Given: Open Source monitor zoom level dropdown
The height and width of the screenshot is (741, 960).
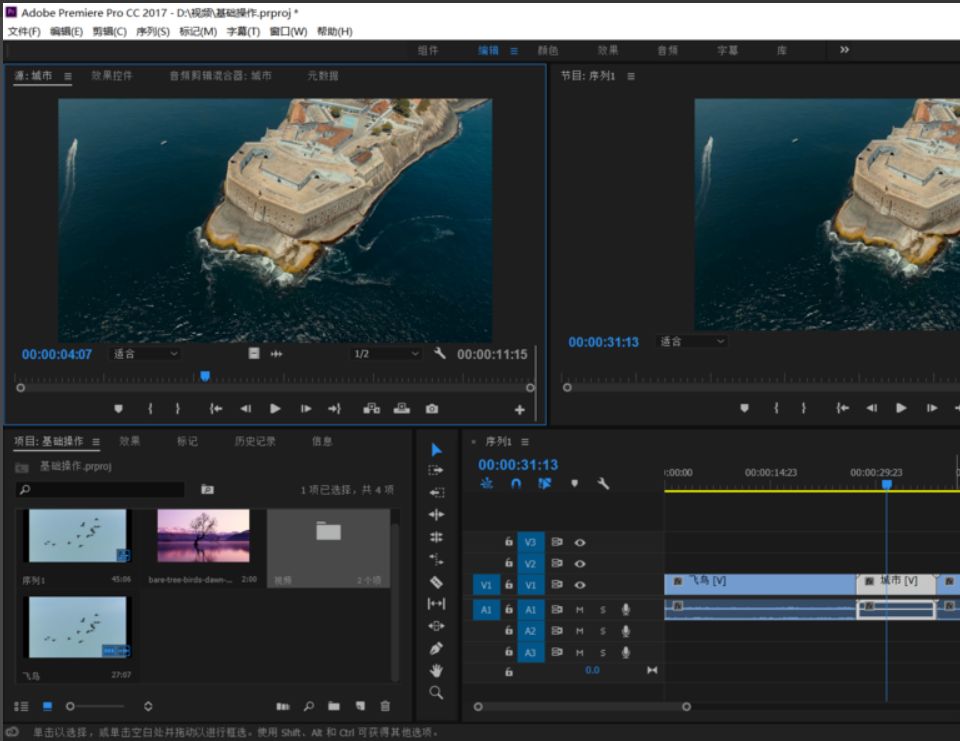Looking at the screenshot, I should click(x=145, y=353).
